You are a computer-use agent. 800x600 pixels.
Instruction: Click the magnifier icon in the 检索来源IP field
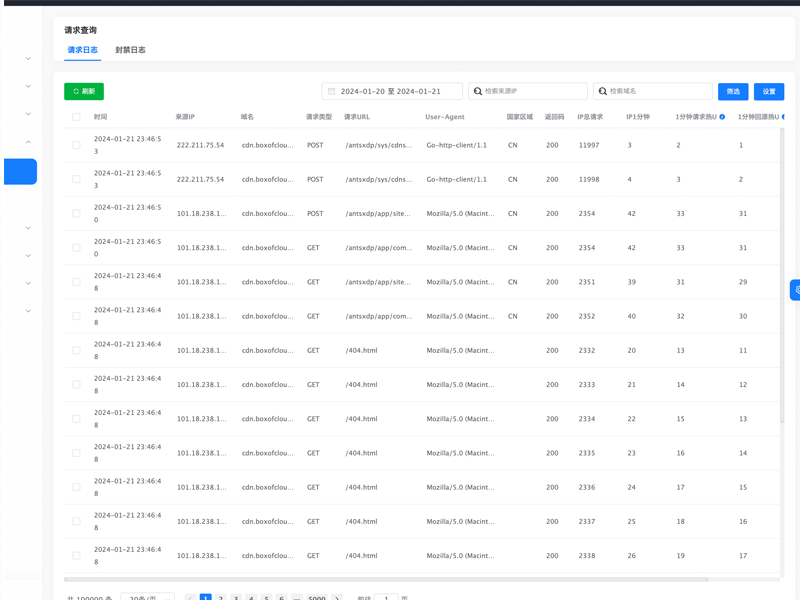pyautogui.click(x=476, y=89)
